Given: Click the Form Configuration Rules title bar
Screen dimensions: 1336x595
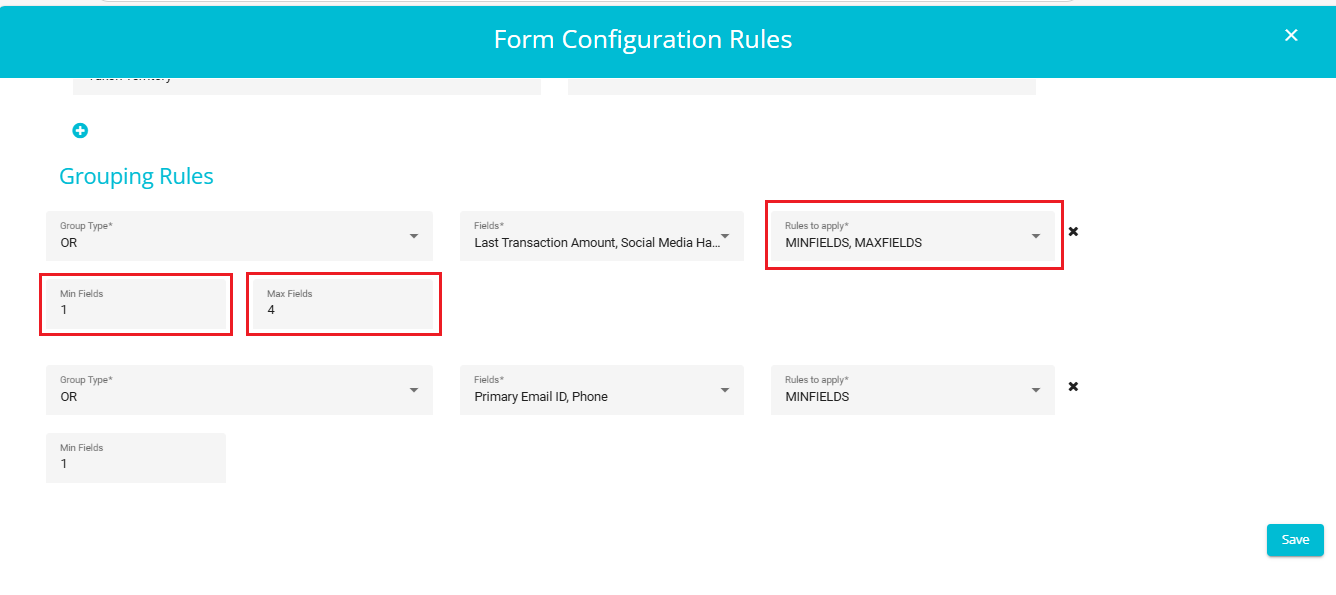Looking at the screenshot, I should pos(643,40).
